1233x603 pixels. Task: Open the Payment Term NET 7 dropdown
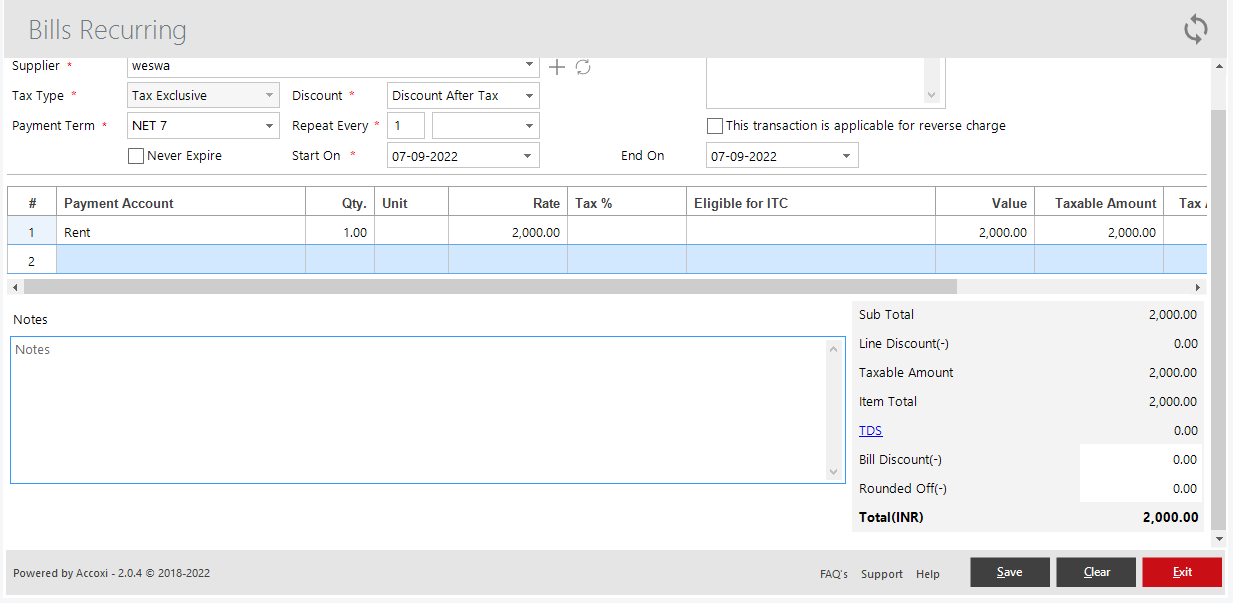(269, 126)
